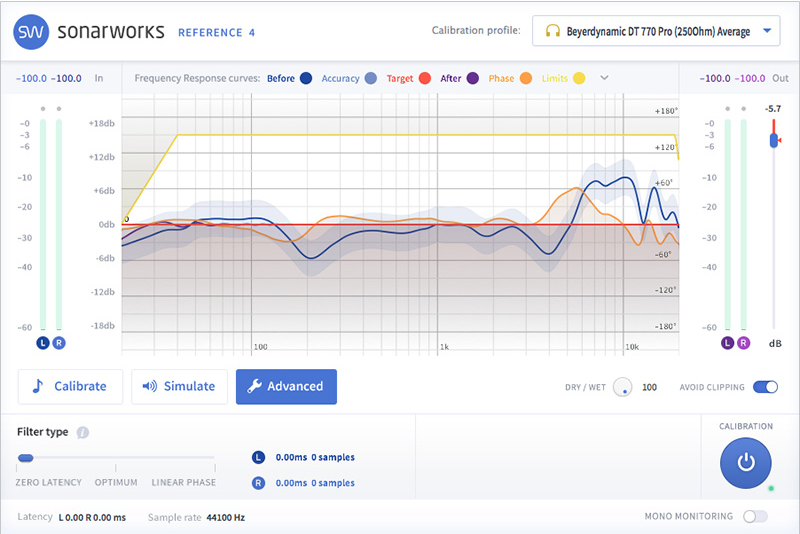Click the wrench Advanced icon

point(254,386)
